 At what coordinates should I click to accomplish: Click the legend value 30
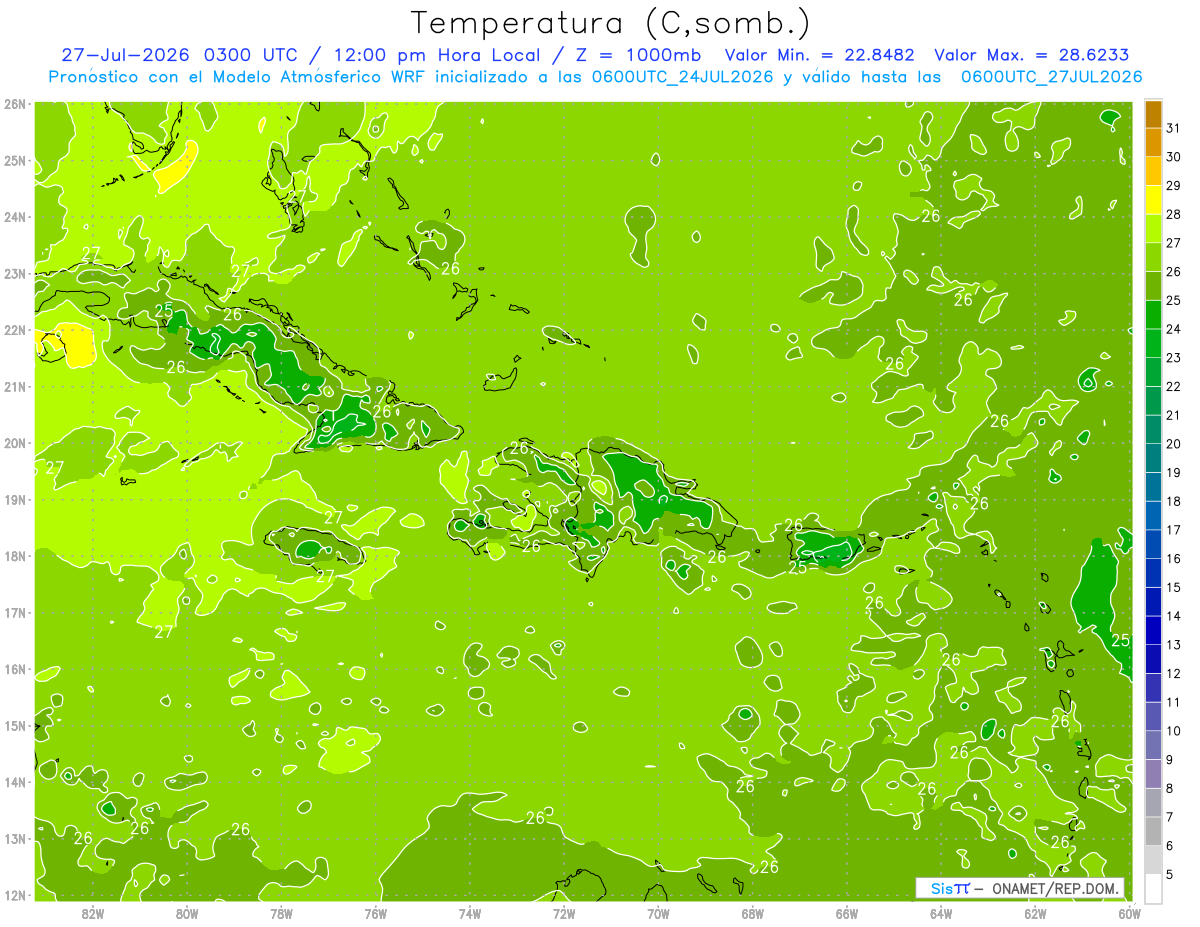[1174, 157]
